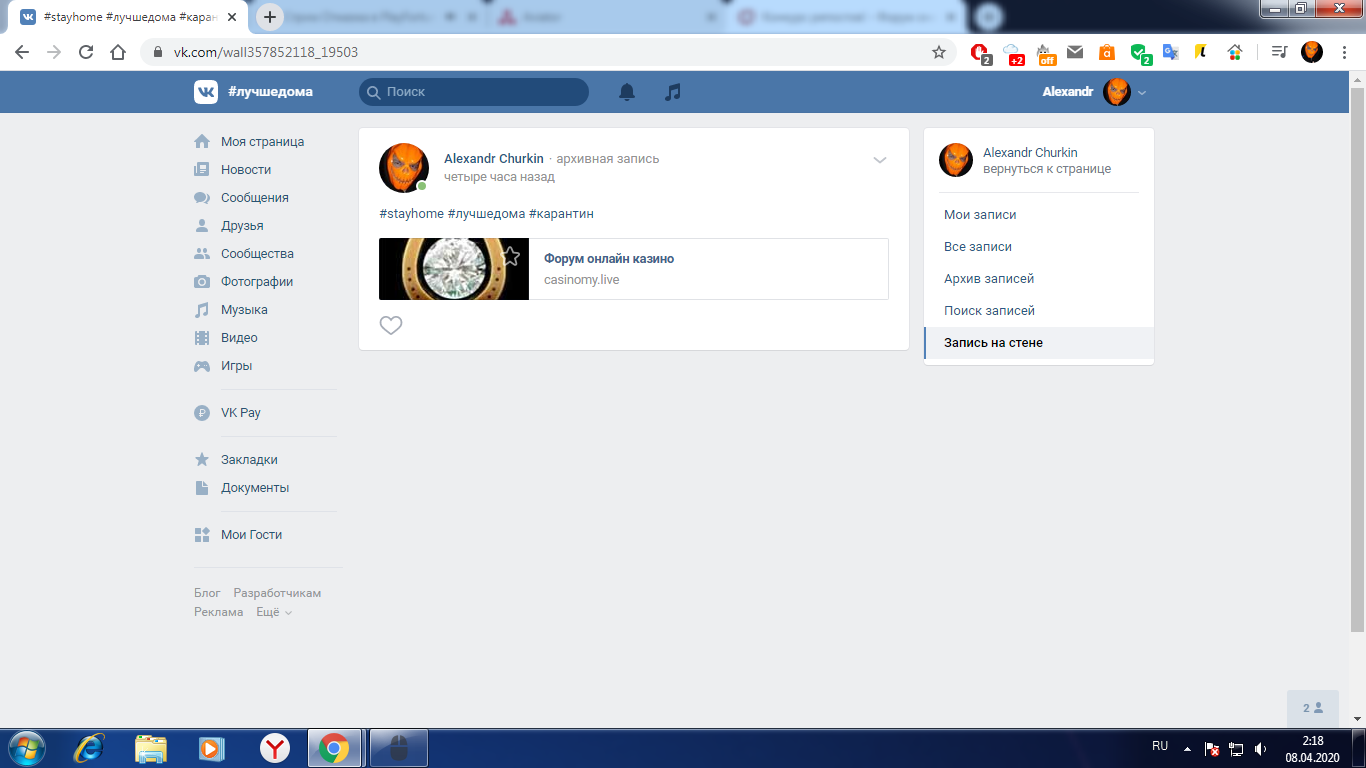Click the VK logo in the header

[206, 92]
